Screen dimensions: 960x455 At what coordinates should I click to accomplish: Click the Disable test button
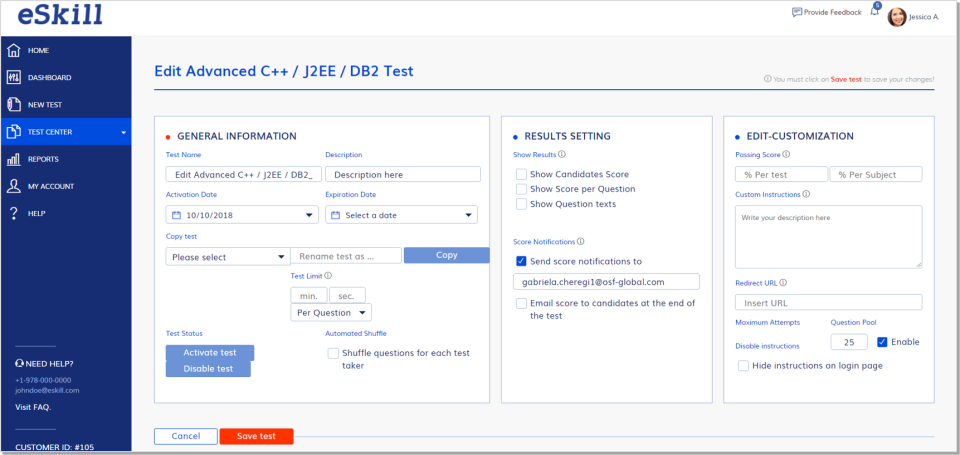(x=208, y=369)
